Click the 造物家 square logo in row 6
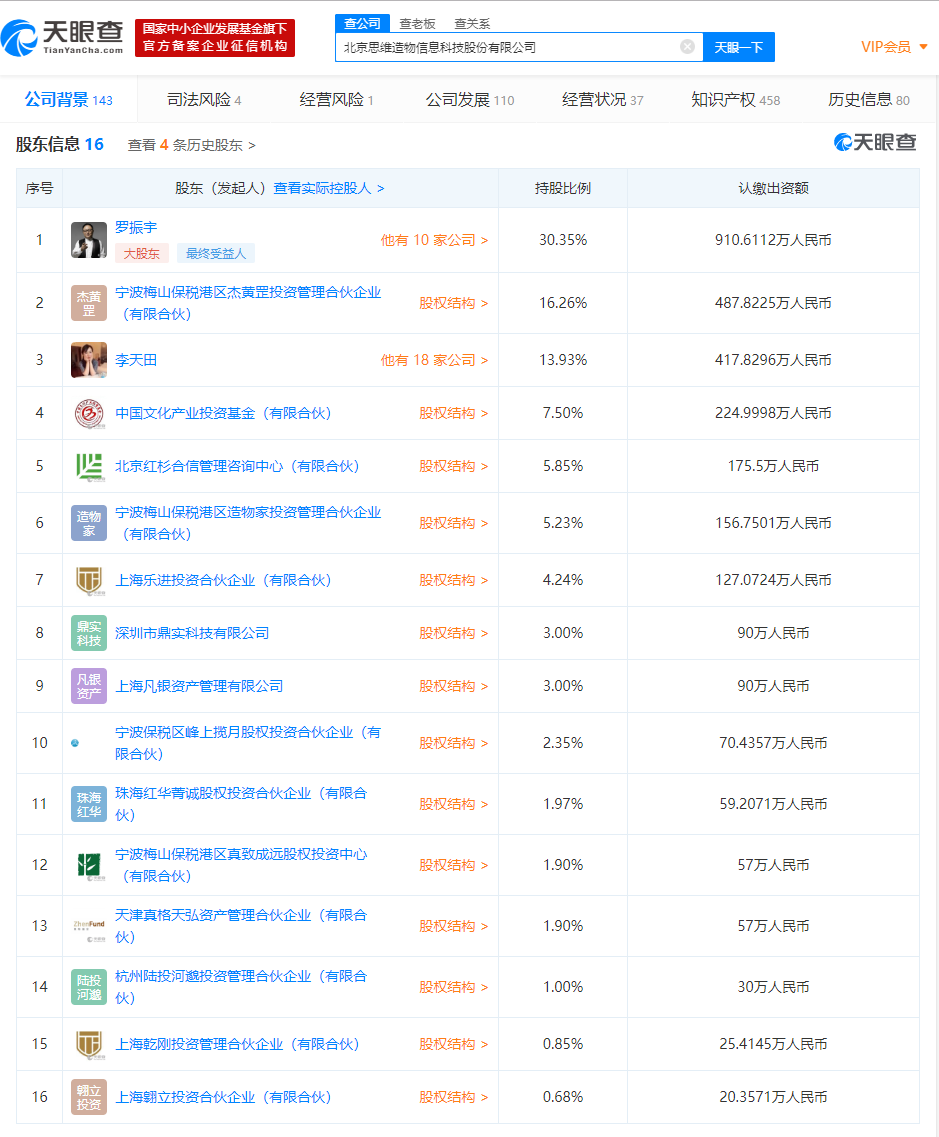The width and height of the screenshot is (939, 1137). [88, 522]
